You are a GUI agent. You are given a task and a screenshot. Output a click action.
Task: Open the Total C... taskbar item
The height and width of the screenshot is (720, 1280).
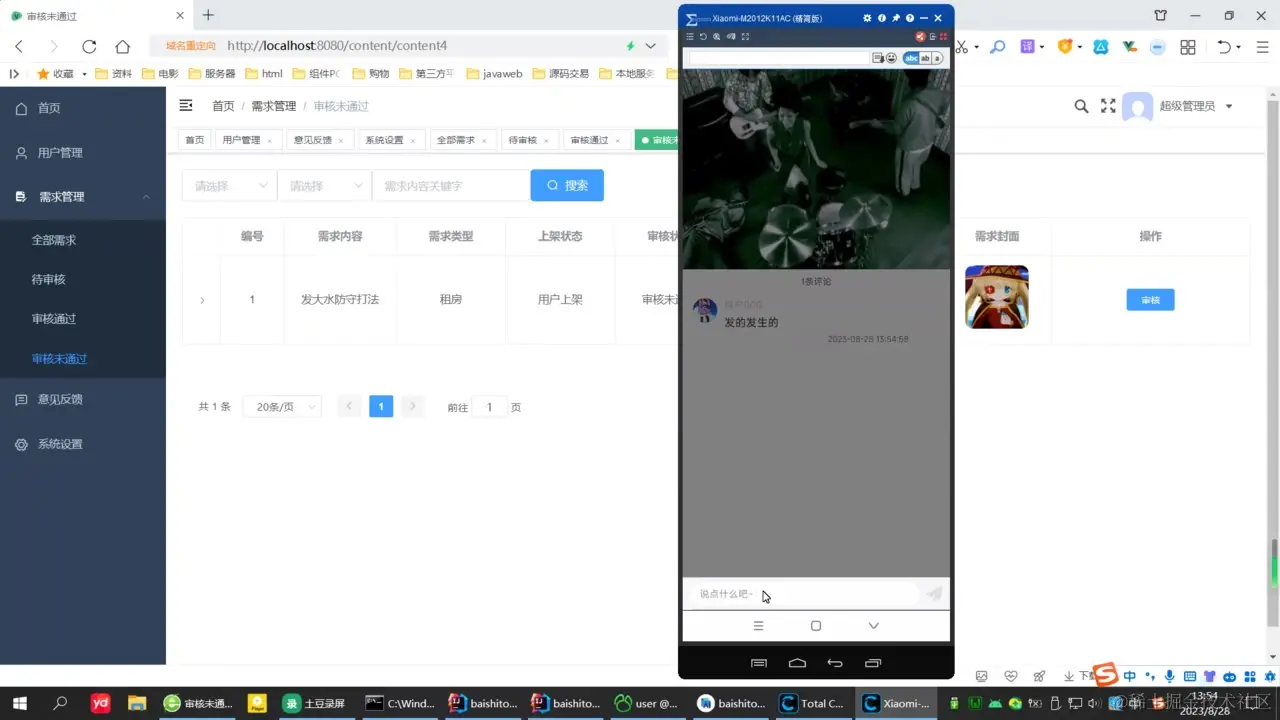point(813,703)
